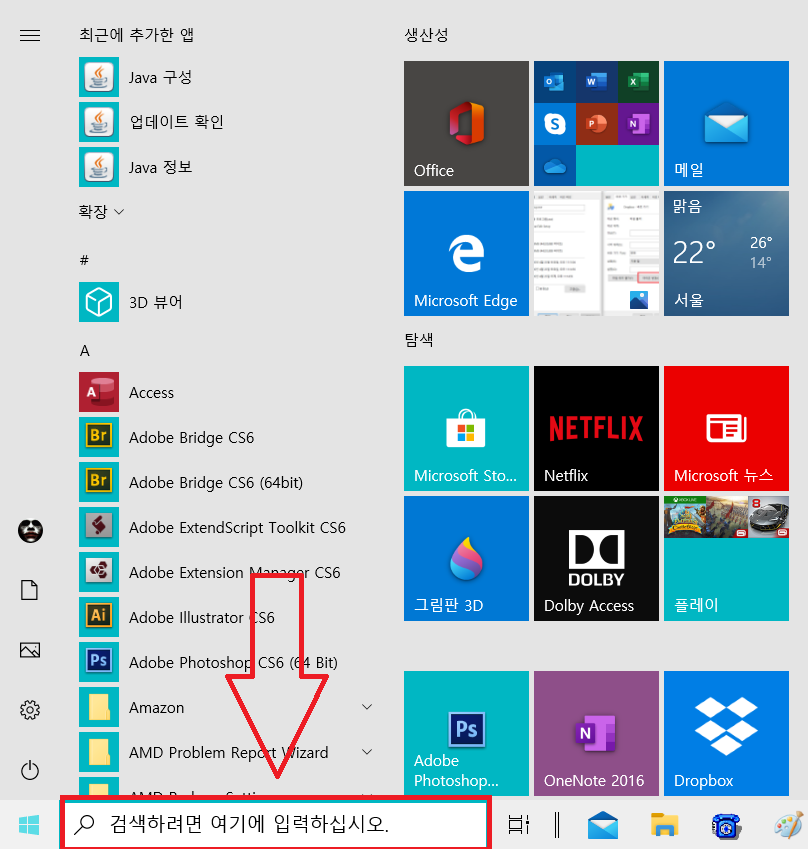Open the 서울 weather tile
808x849 pixels.
(726, 253)
